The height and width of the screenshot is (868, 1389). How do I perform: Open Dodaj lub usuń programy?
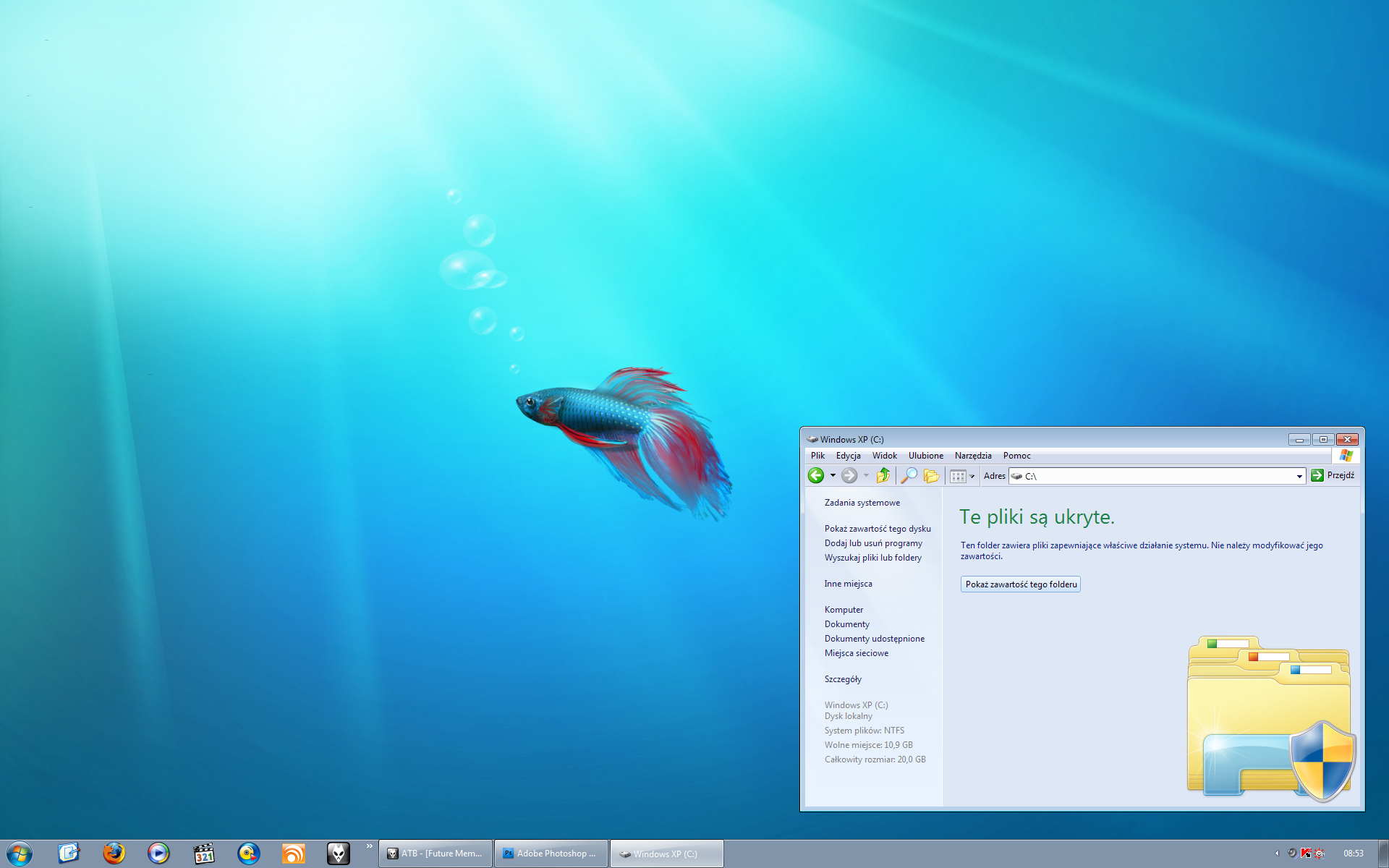(x=872, y=543)
